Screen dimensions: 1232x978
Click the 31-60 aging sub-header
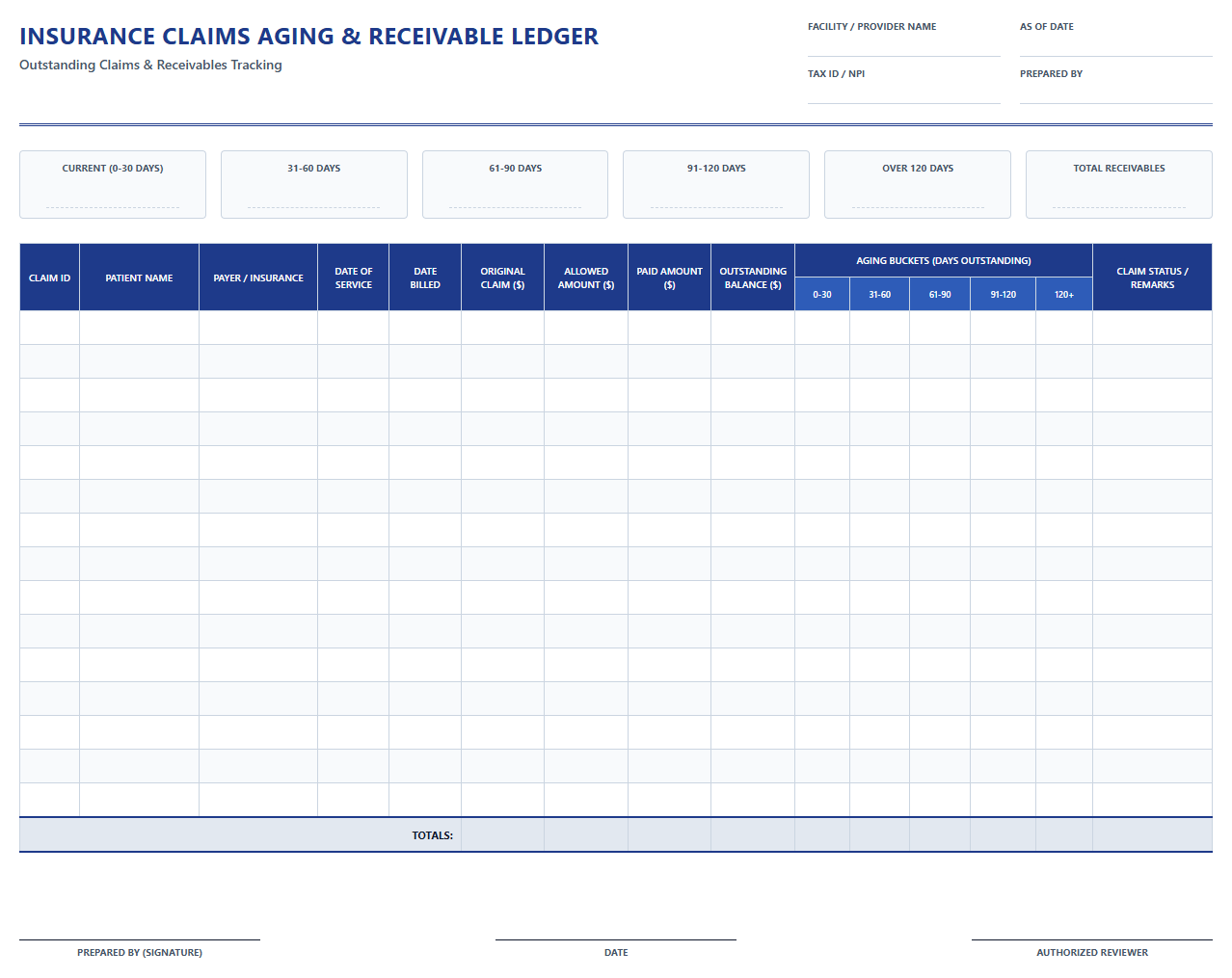[880, 294]
